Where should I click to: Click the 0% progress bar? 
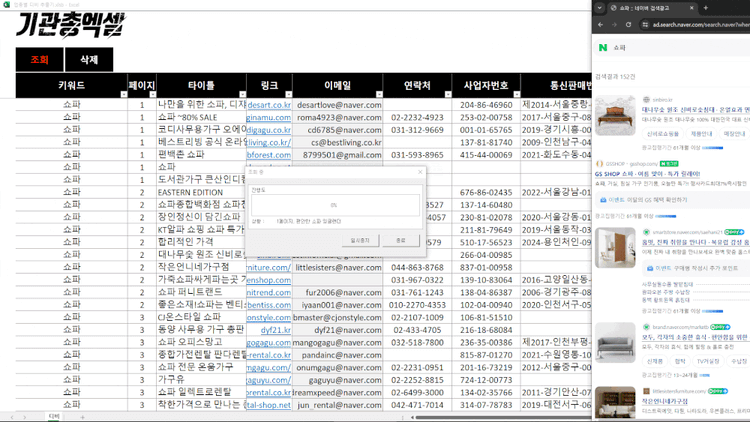(x=335, y=205)
